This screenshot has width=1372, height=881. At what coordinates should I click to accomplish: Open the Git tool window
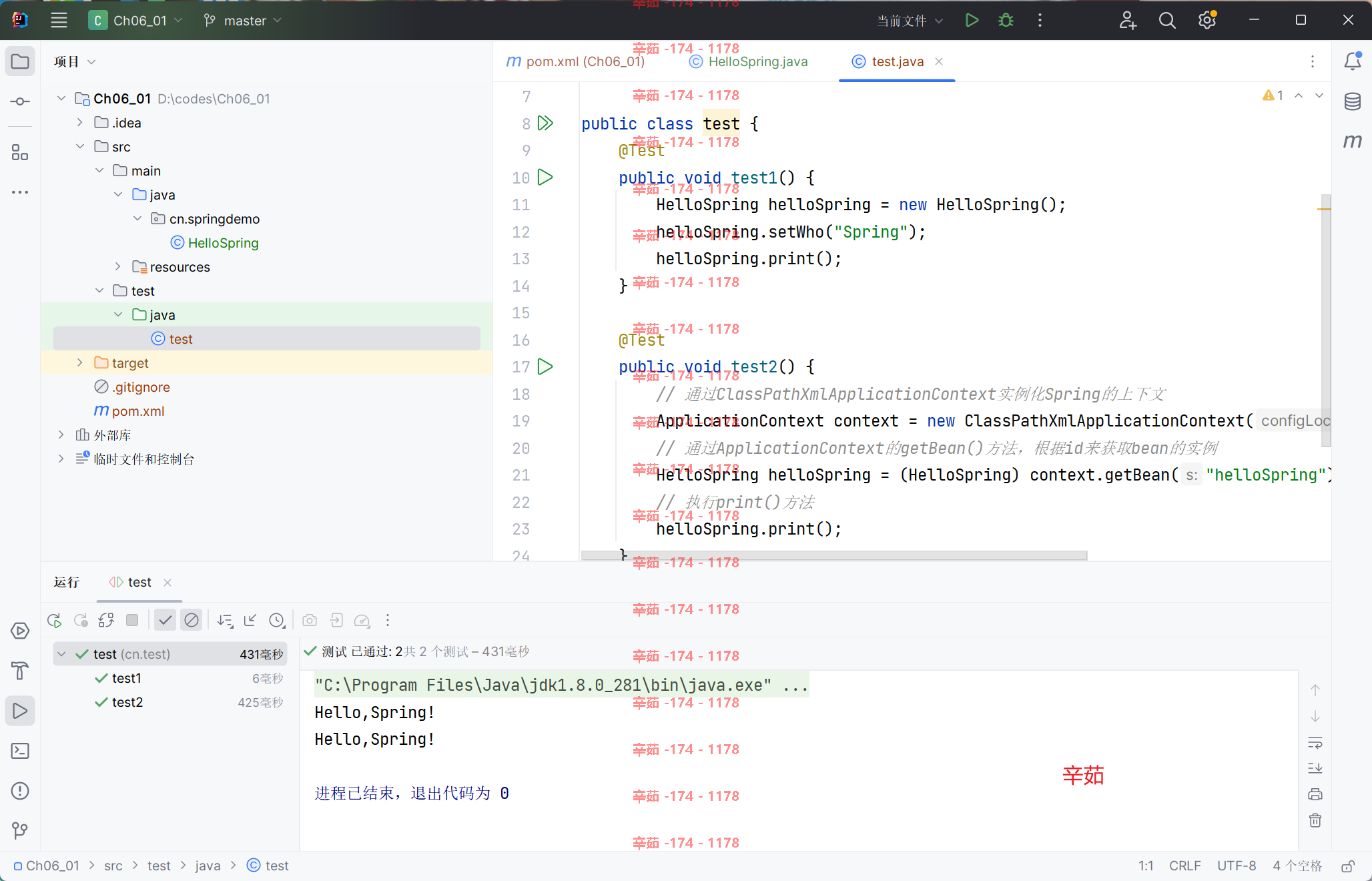coord(20,831)
